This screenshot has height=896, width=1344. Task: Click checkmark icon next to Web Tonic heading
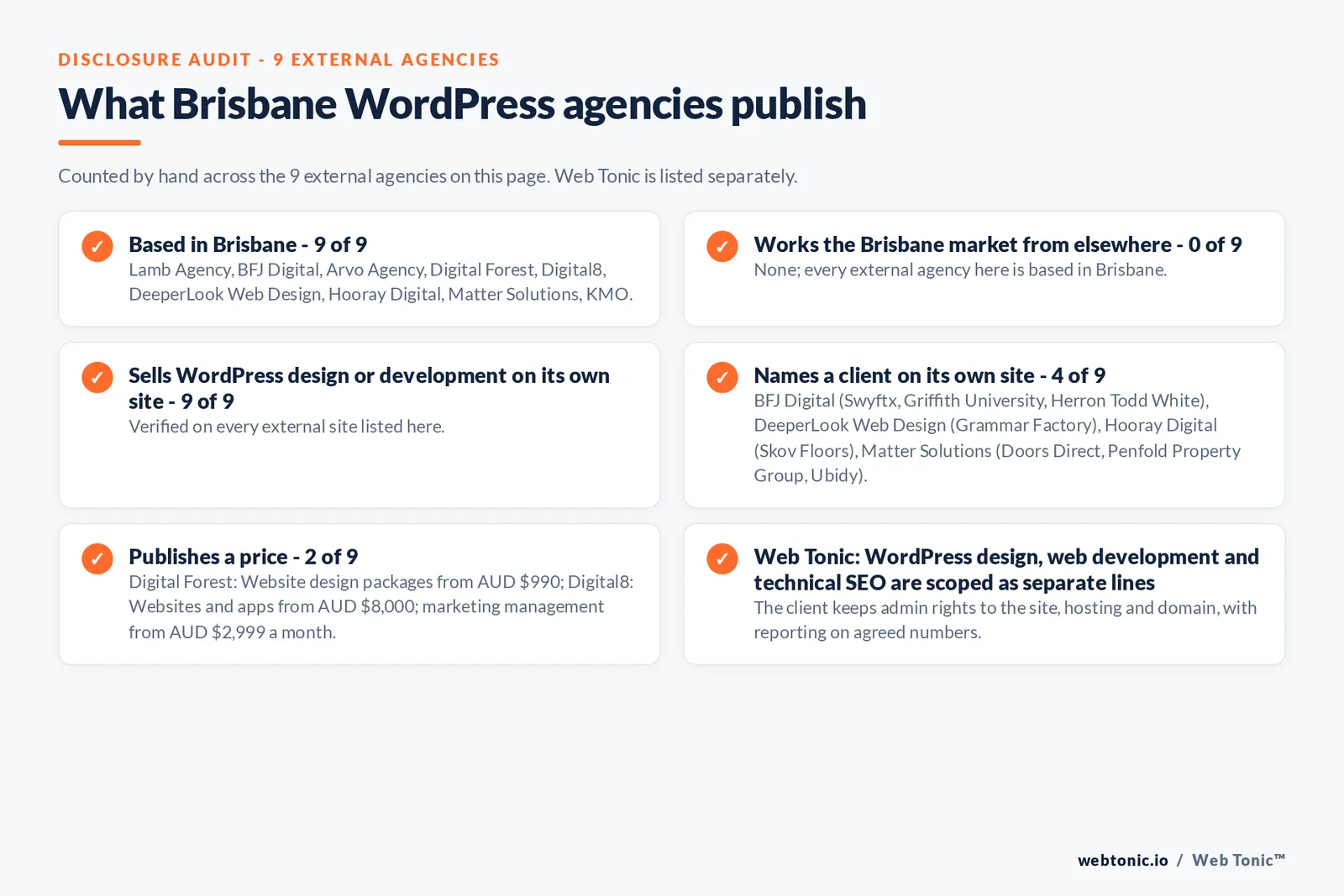pyautogui.click(x=722, y=558)
